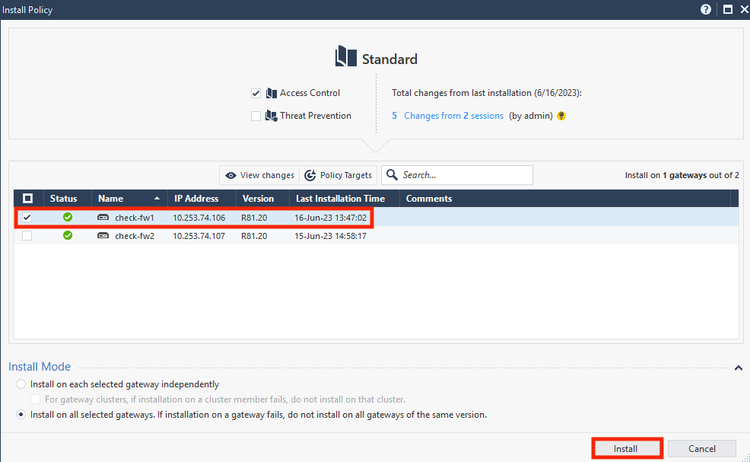Open View changes
Screen dimensions: 750x462
[x=260, y=175]
